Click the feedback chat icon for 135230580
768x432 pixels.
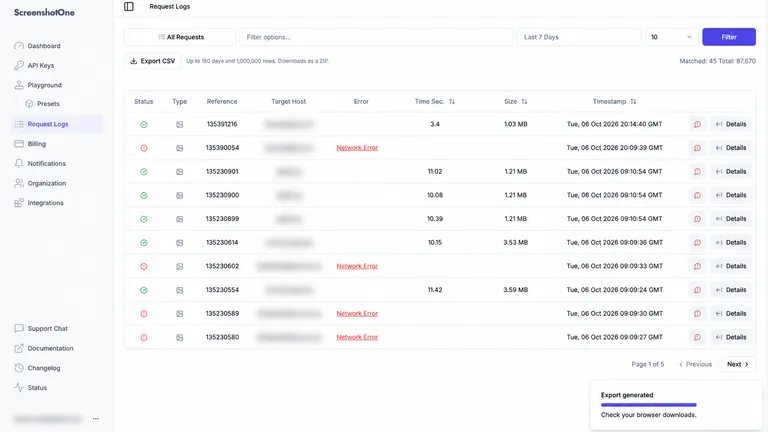(697, 337)
